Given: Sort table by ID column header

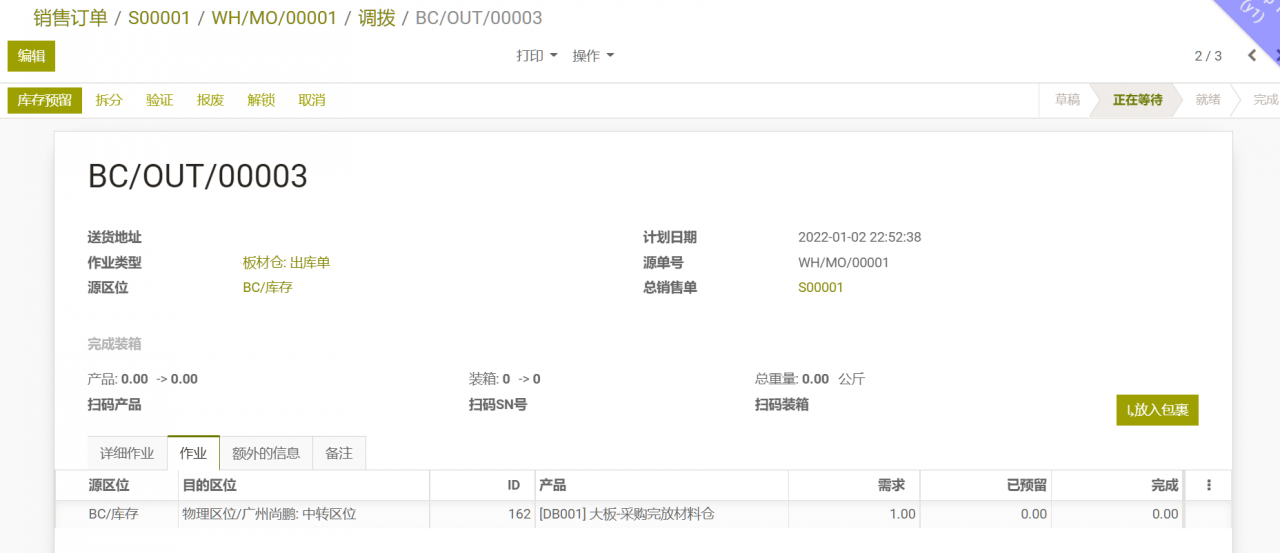Looking at the screenshot, I should (x=482, y=485).
